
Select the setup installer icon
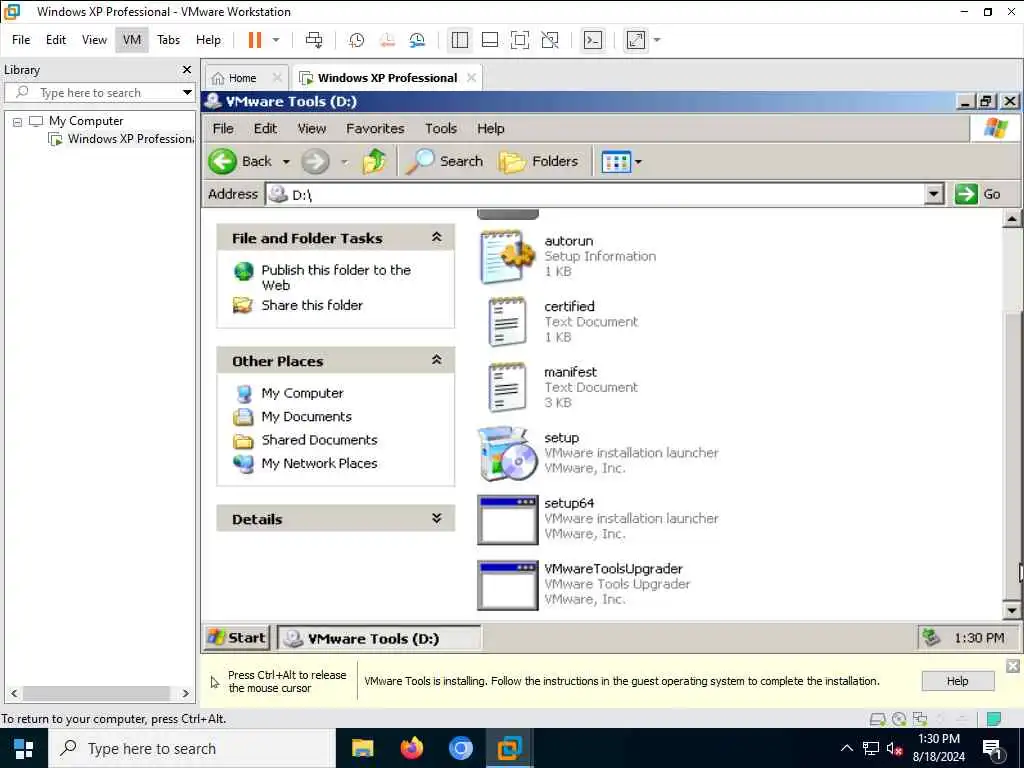[507, 453]
